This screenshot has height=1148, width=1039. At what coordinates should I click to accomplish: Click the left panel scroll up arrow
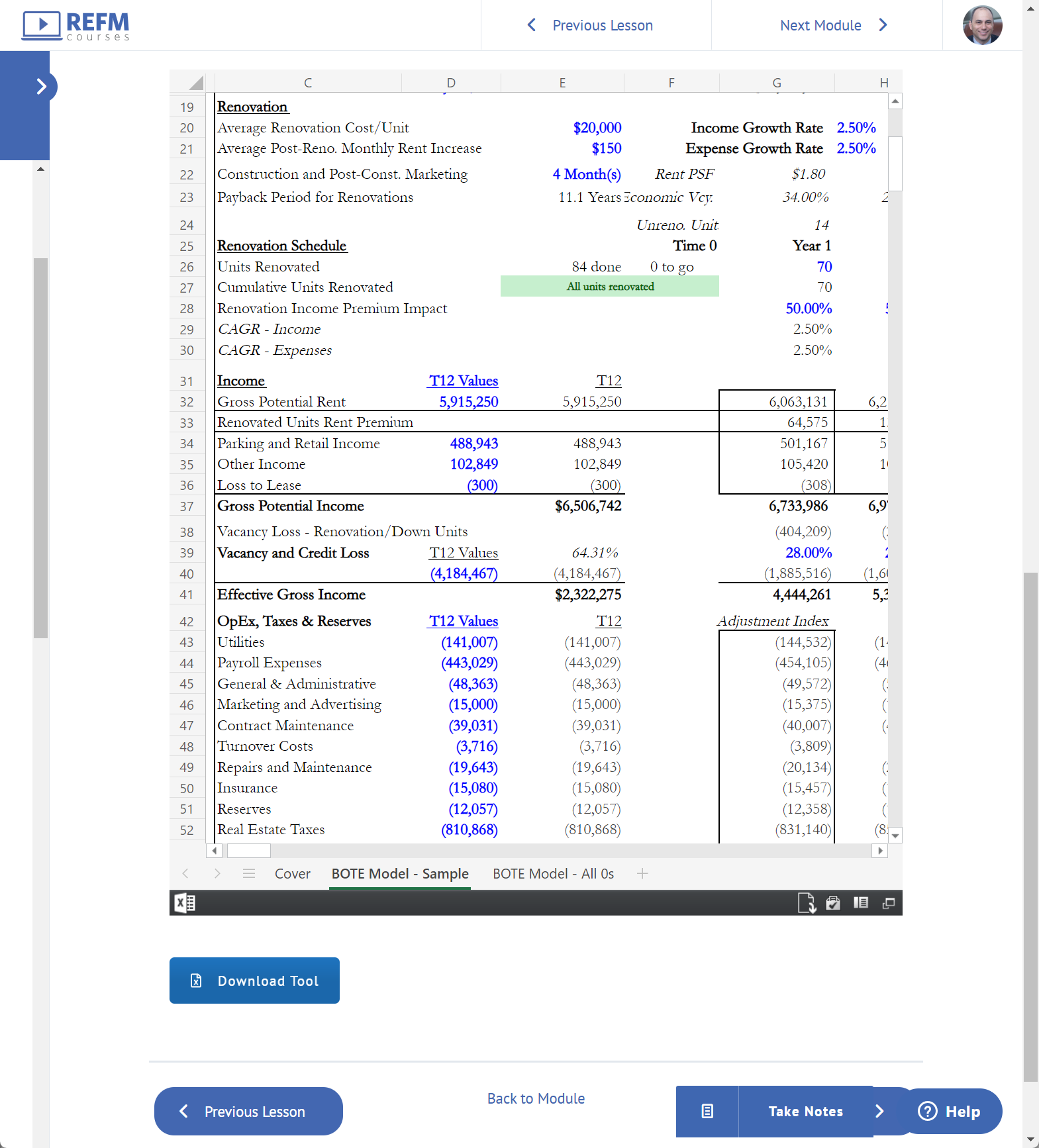click(x=41, y=169)
